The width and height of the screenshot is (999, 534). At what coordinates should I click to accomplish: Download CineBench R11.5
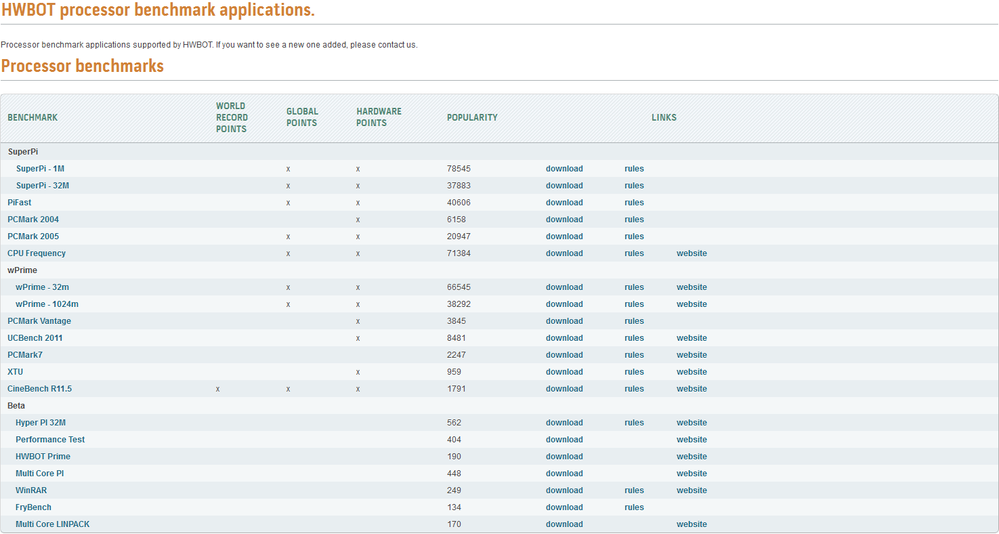click(x=564, y=389)
